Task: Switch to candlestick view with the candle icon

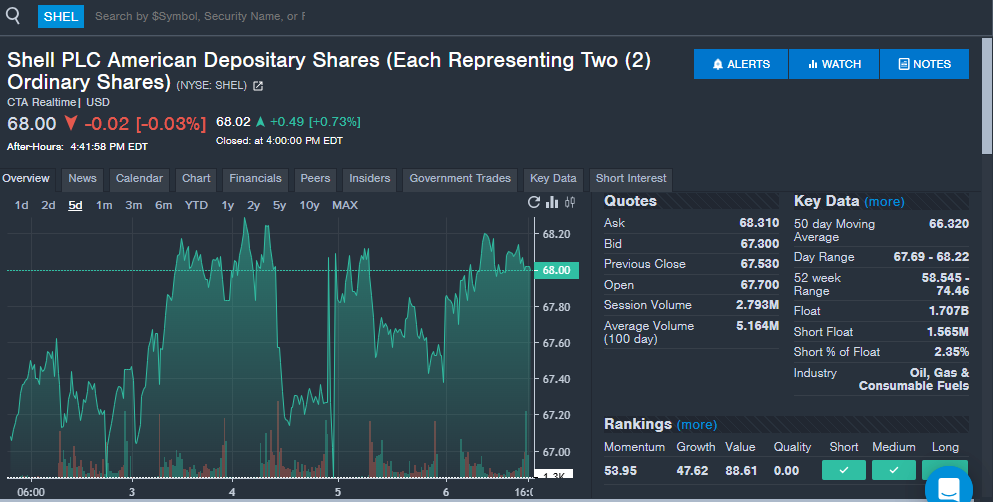Action: pos(570,202)
